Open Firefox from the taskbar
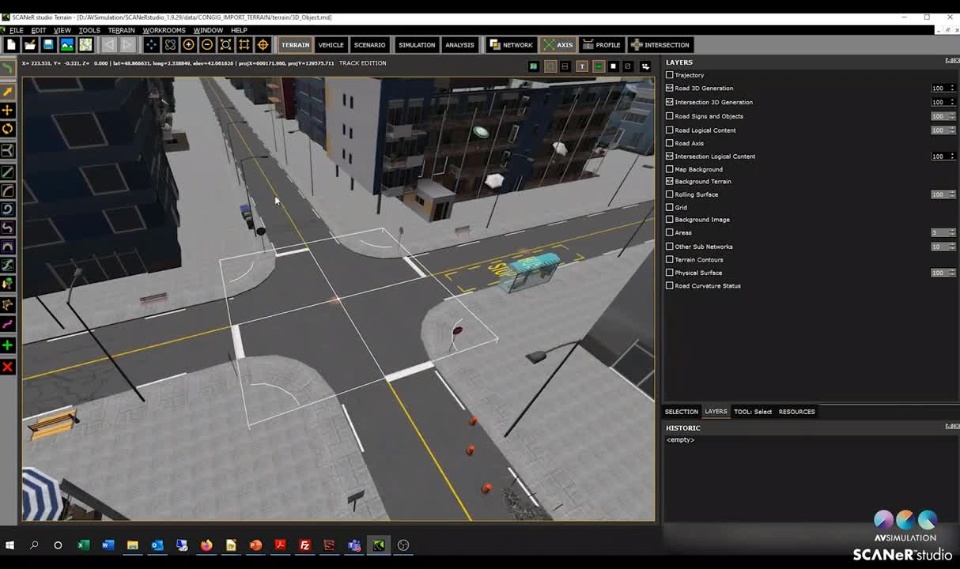This screenshot has width=960, height=569. click(x=206, y=545)
